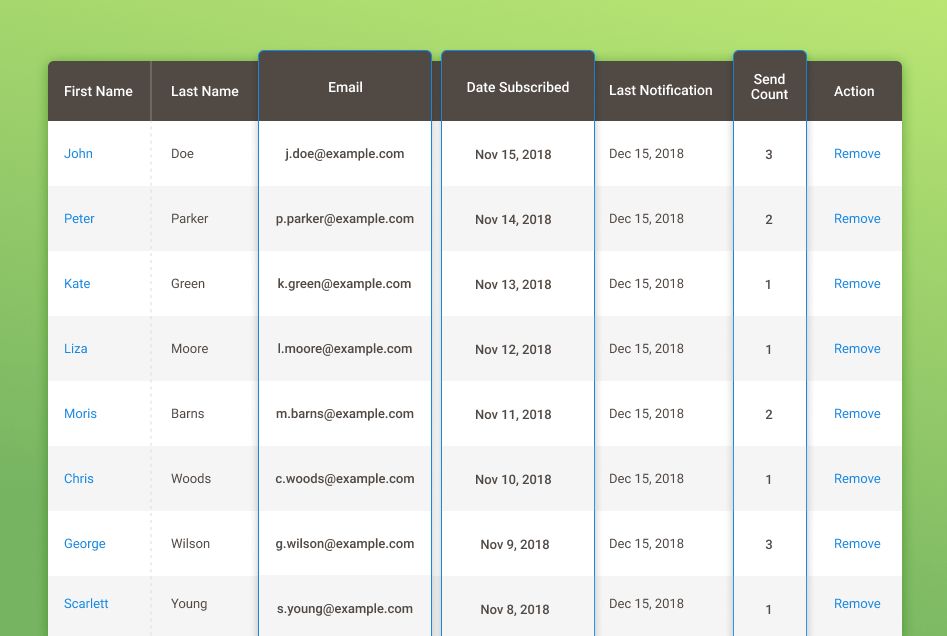The width and height of the screenshot is (947, 636).
Task: Remove subscriber Moris Barns
Action: 857,414
